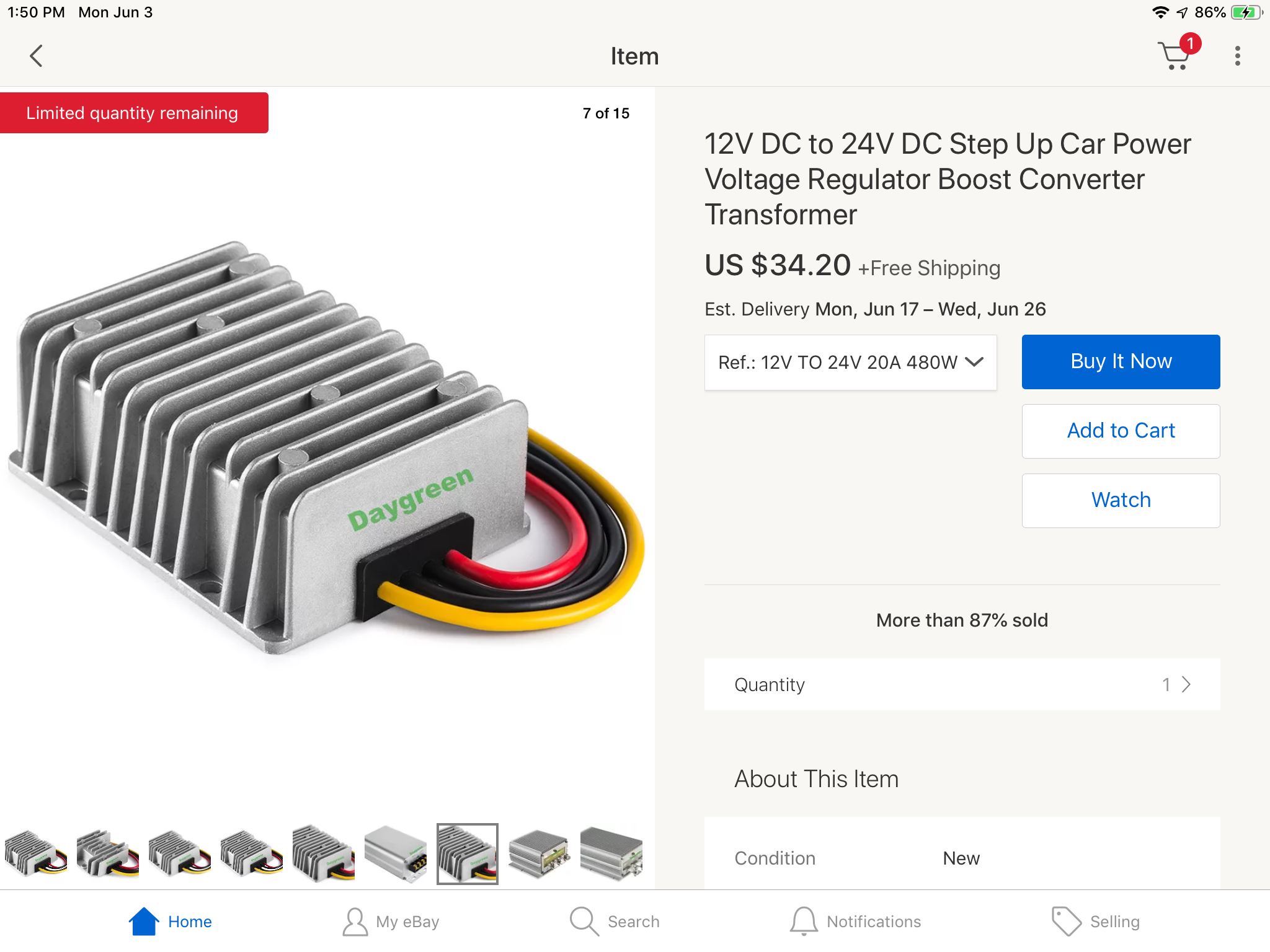Tap the '7 of 15' image counter
This screenshot has width=1270, height=952.
click(x=606, y=113)
